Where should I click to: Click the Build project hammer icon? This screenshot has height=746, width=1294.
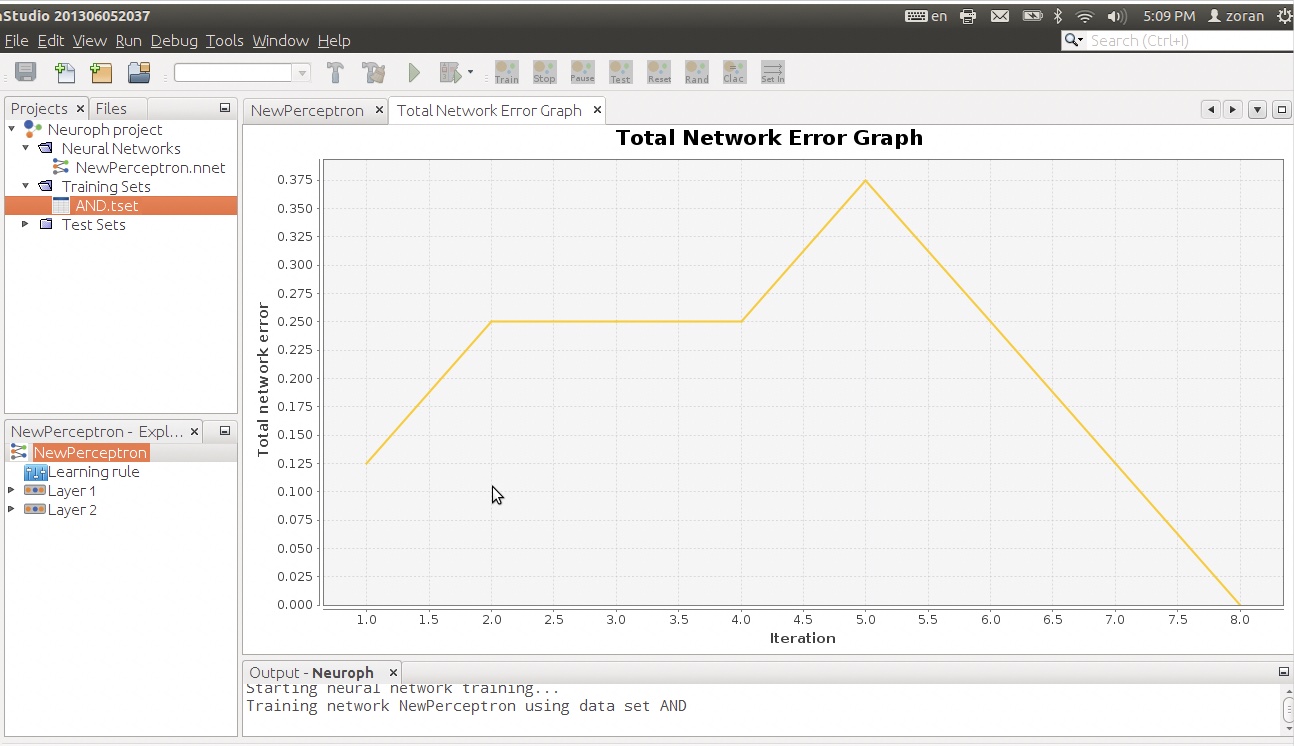tap(336, 72)
